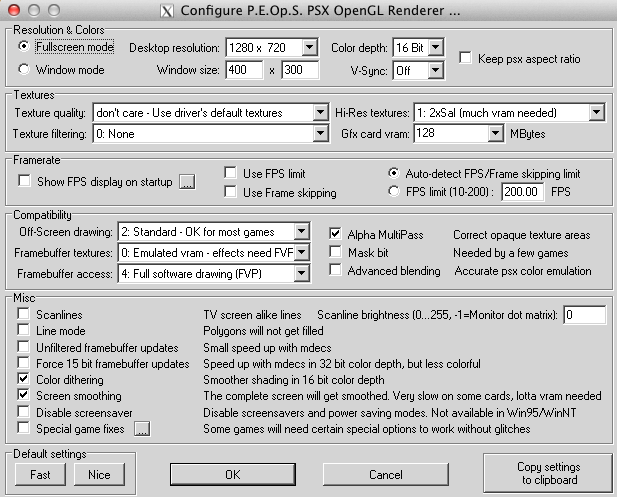Apply Fast default settings
The image size is (617, 497).
click(x=40, y=475)
